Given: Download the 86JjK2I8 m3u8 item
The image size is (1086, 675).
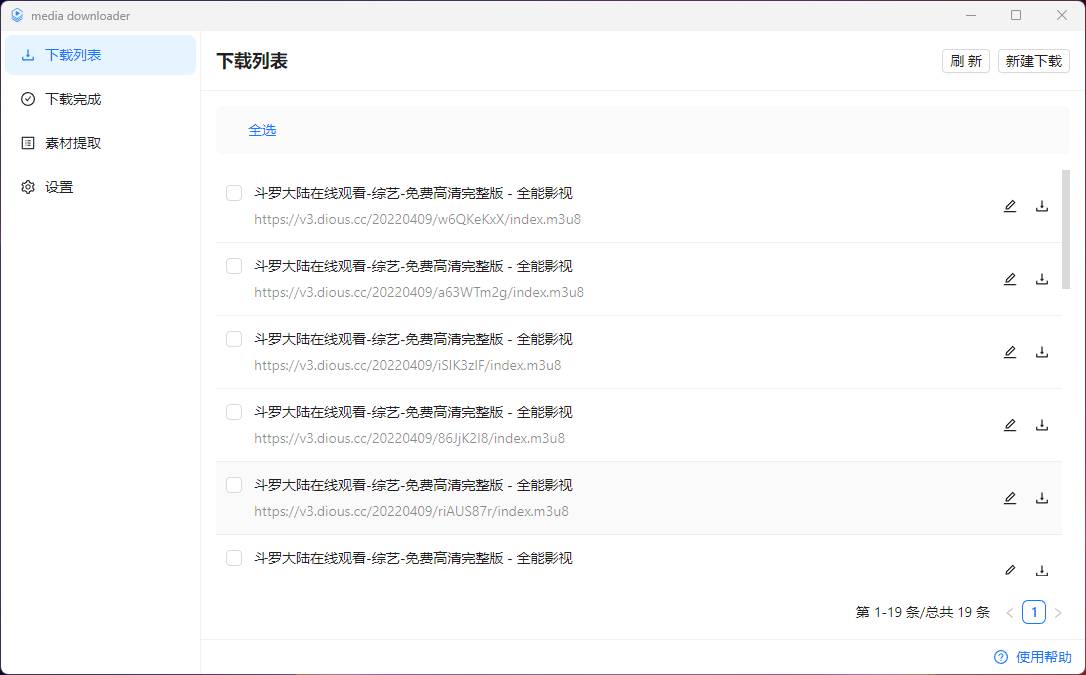Looking at the screenshot, I should pyautogui.click(x=1042, y=424).
